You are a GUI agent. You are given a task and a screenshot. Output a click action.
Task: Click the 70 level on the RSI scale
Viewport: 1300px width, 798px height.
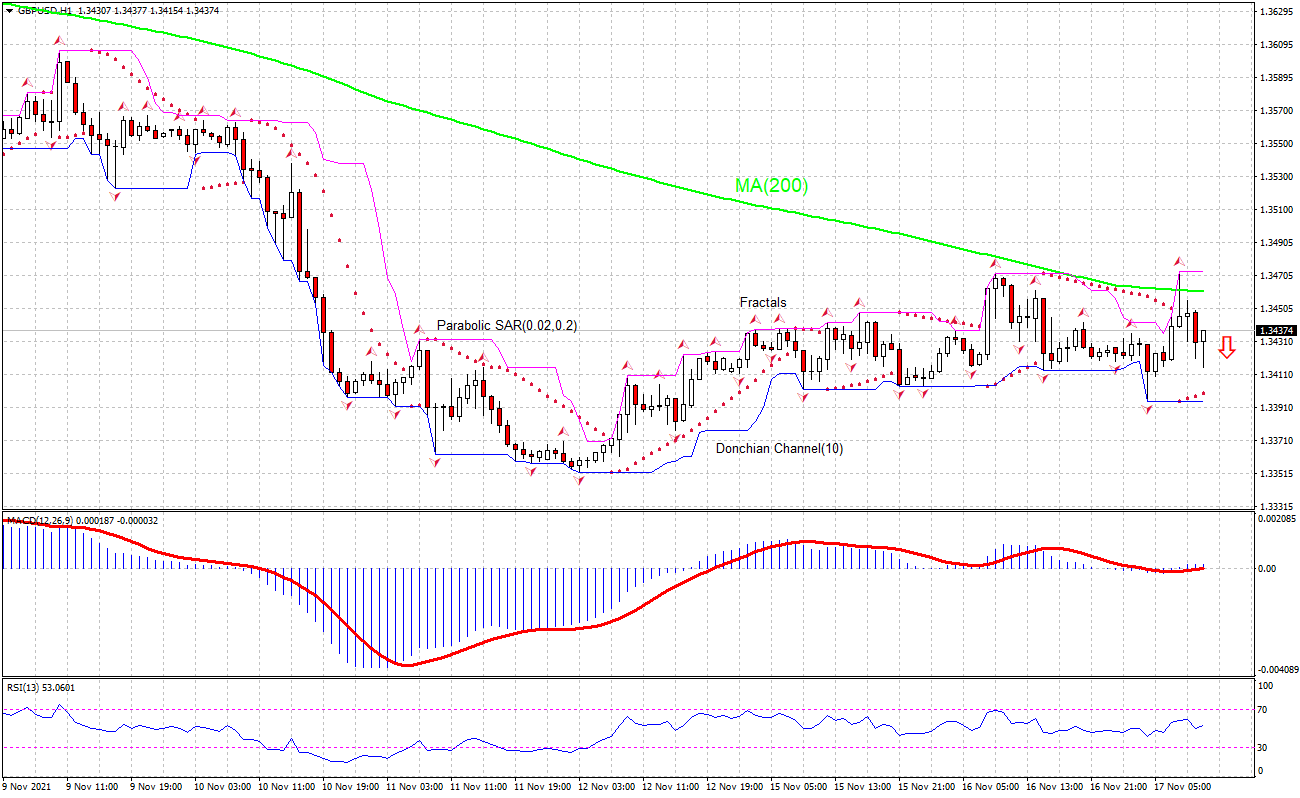pos(1264,709)
